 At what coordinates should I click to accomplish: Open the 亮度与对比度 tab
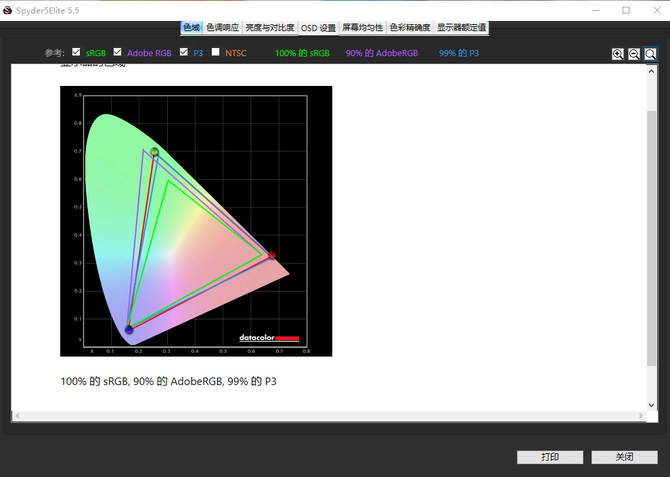coord(270,28)
